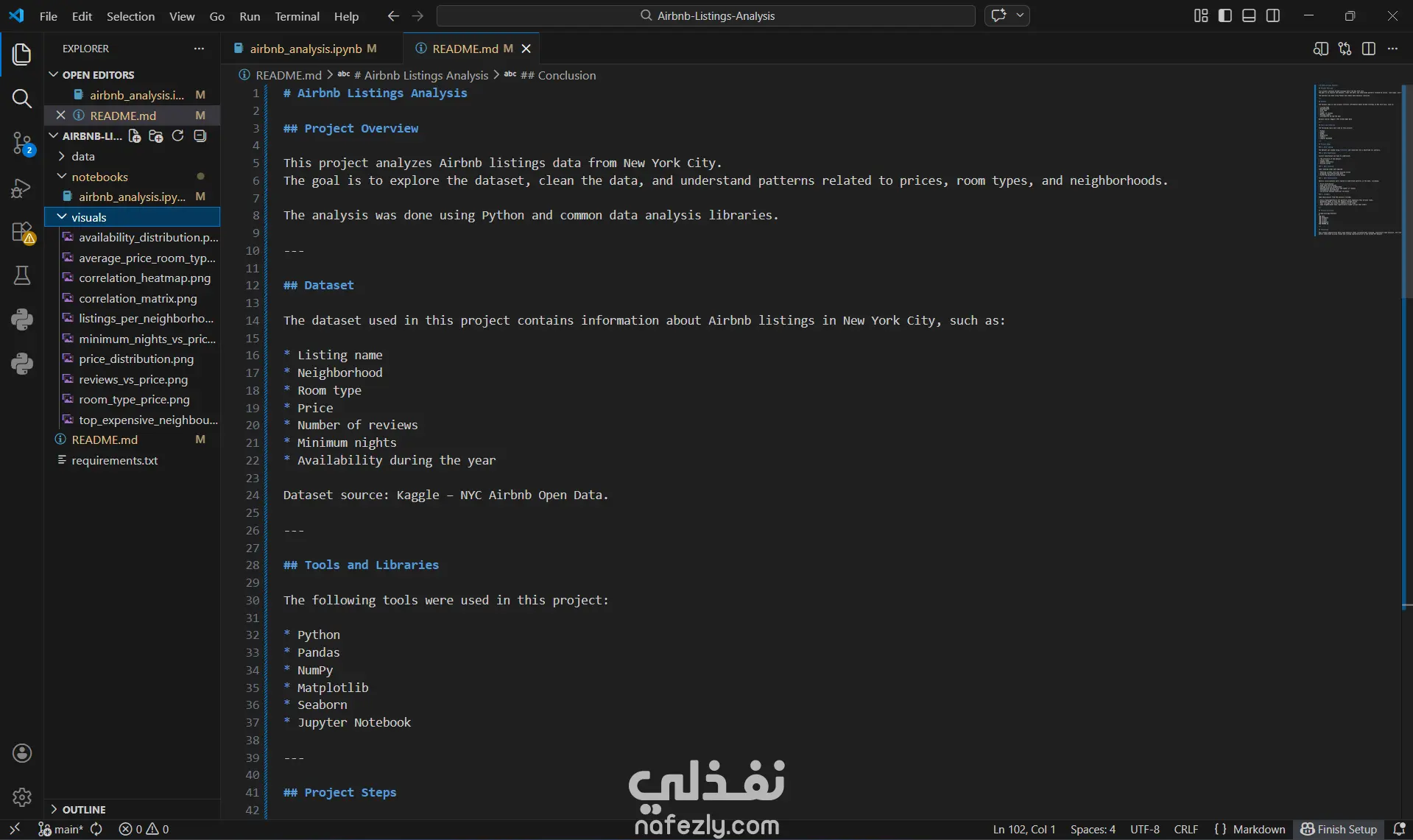Screen dimensions: 1413x840
Task: Click Finish Setup in status bar
Action: tap(1339, 829)
